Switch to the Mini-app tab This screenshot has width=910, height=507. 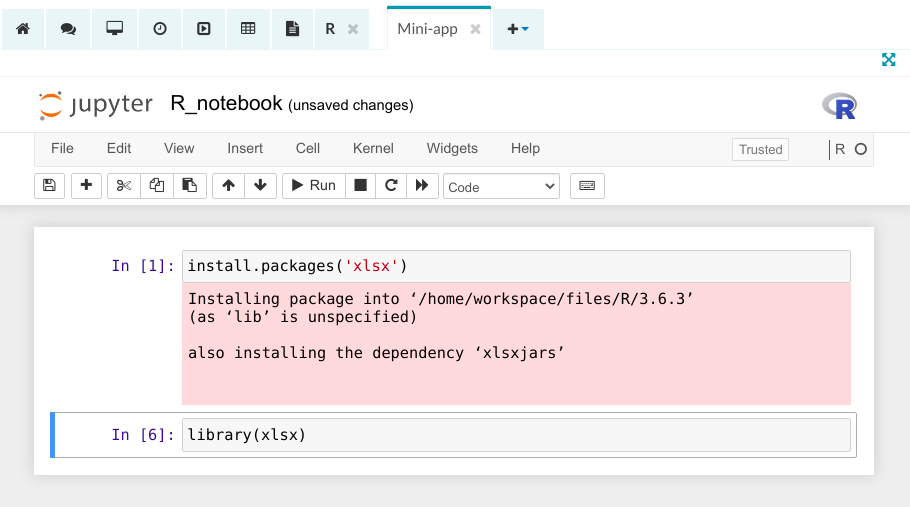[427, 29]
